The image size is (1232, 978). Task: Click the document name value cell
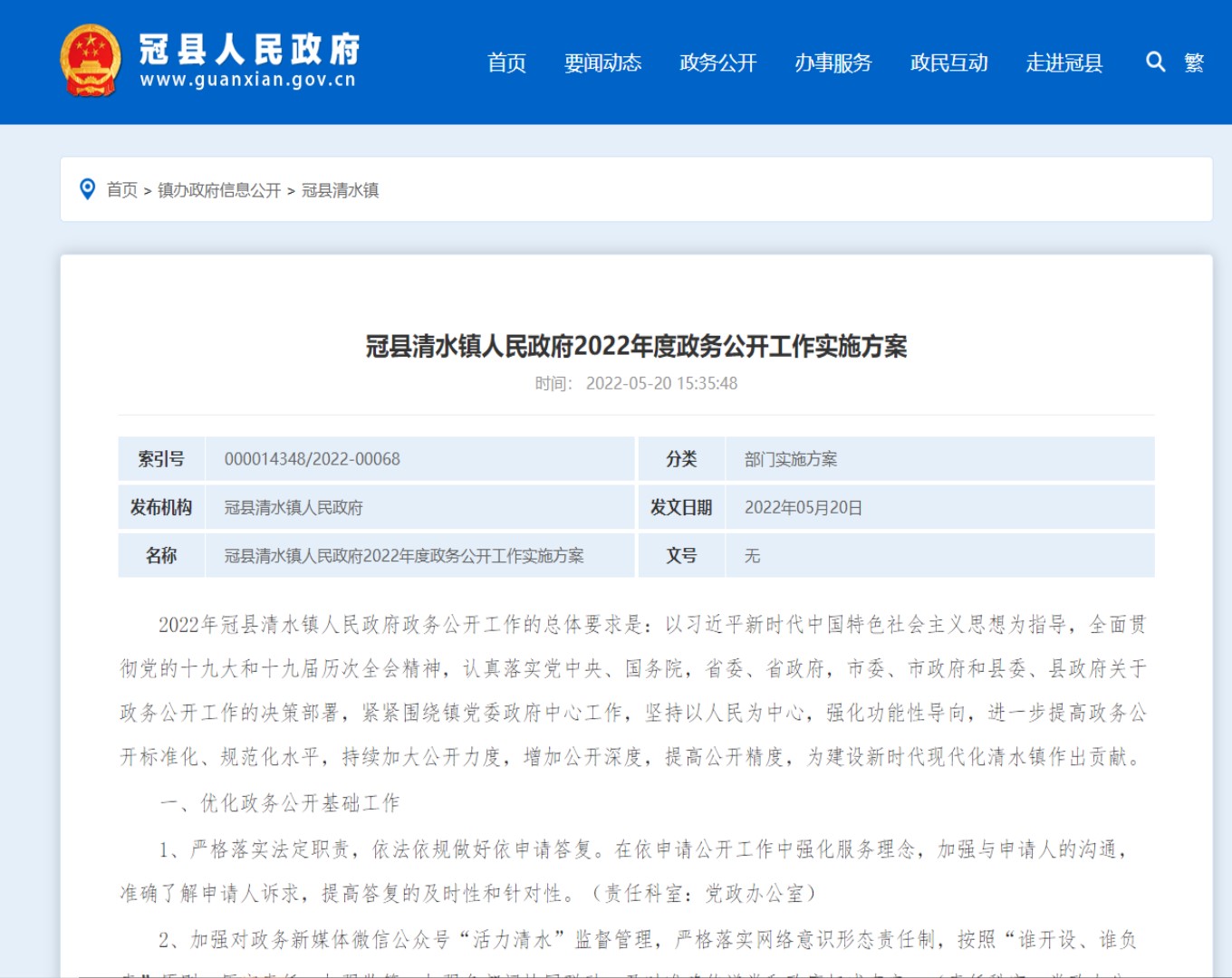[420, 555]
